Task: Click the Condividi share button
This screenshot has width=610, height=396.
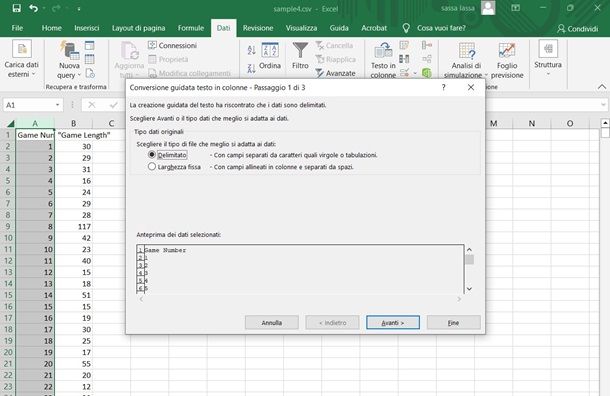Action: (577, 28)
